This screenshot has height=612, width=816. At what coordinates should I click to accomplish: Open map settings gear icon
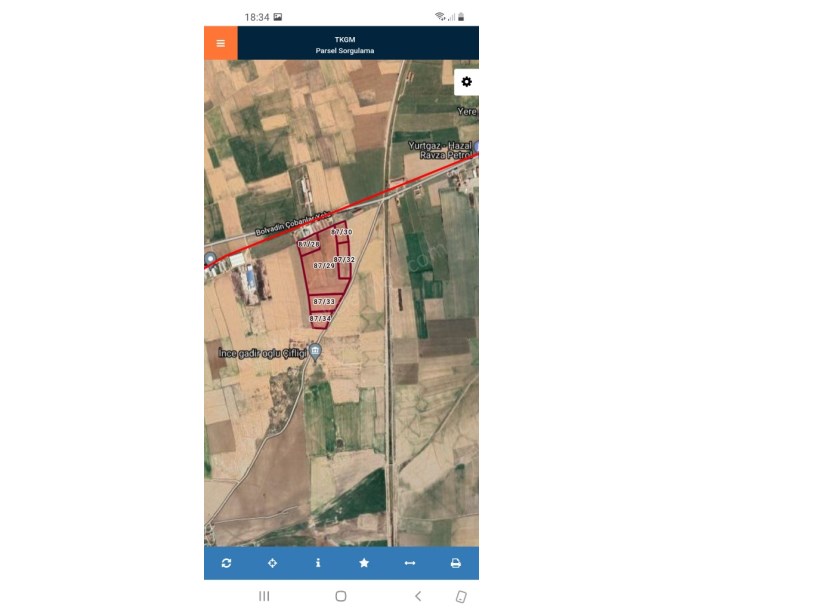(x=466, y=82)
